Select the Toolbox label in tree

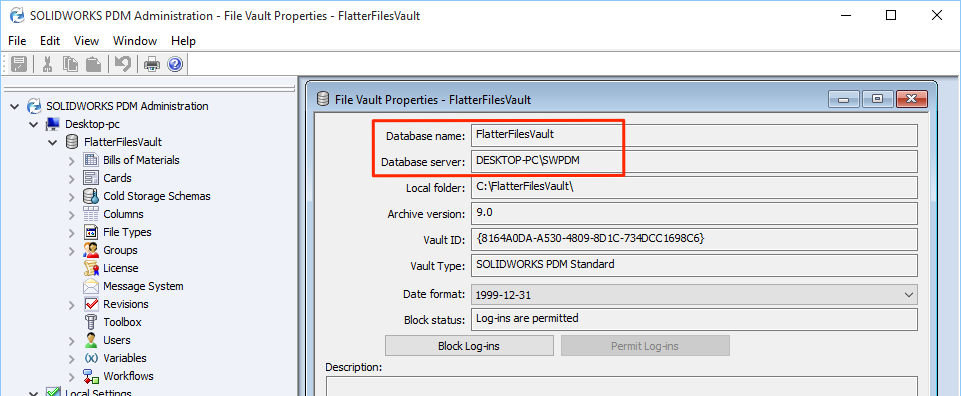click(122, 322)
